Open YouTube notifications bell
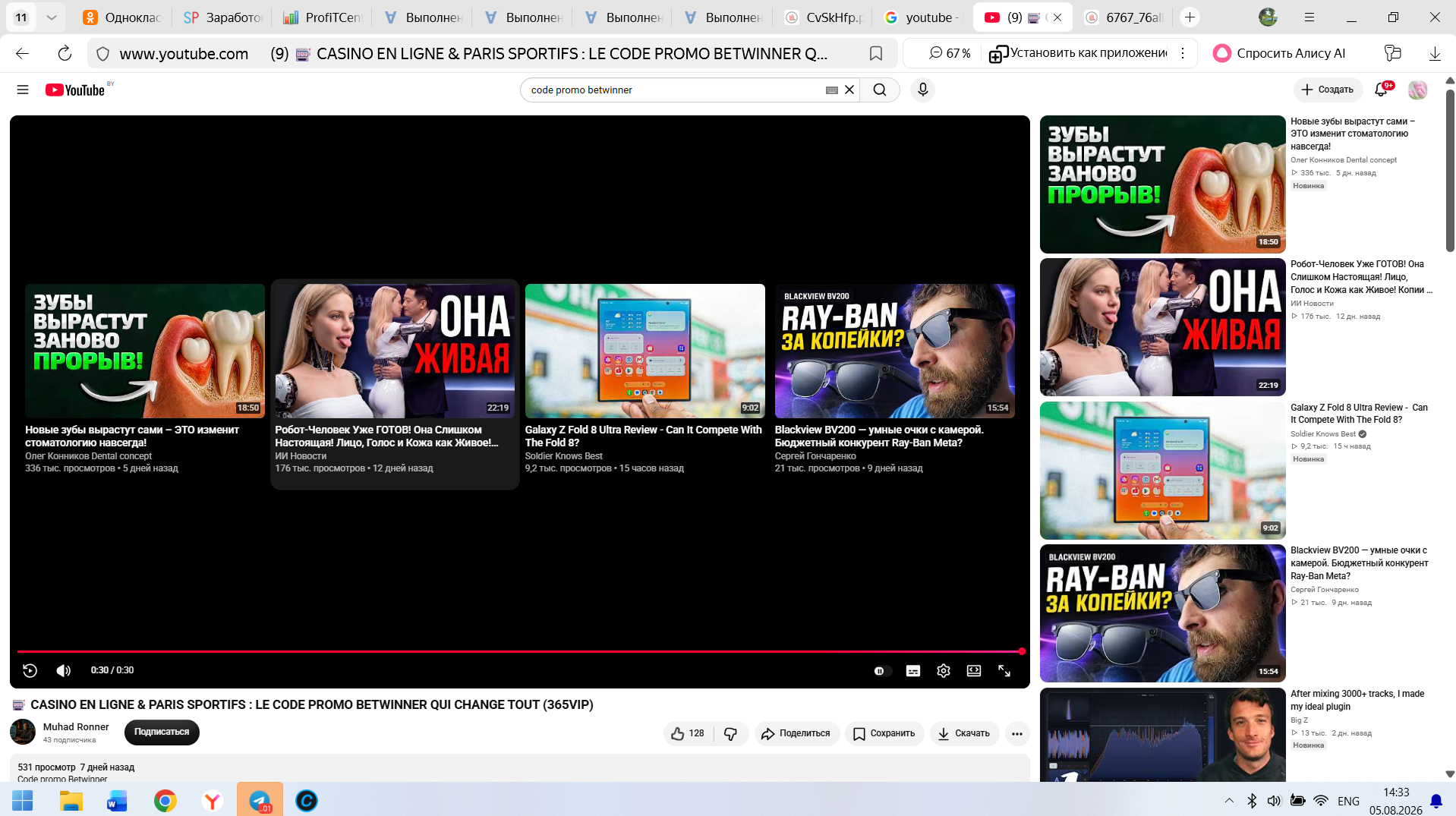 [1382, 90]
